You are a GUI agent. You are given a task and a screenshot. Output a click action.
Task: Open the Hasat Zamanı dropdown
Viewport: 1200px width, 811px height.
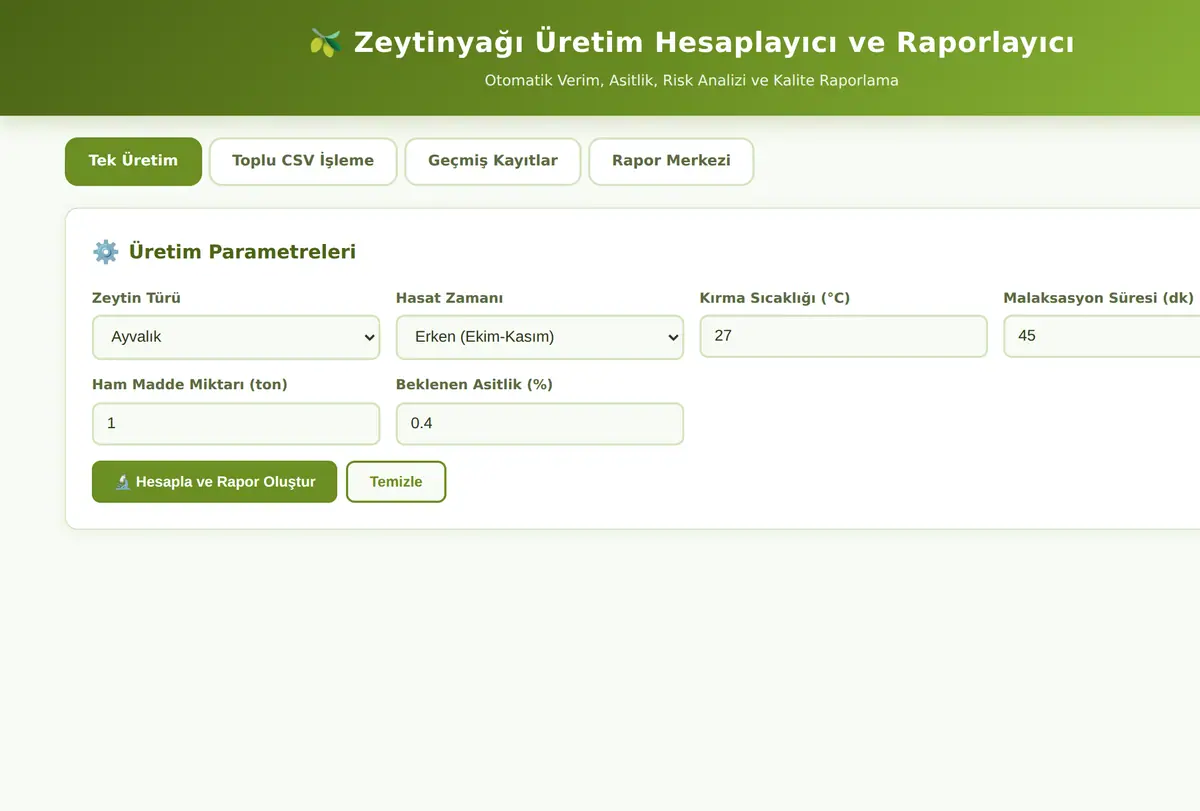540,337
